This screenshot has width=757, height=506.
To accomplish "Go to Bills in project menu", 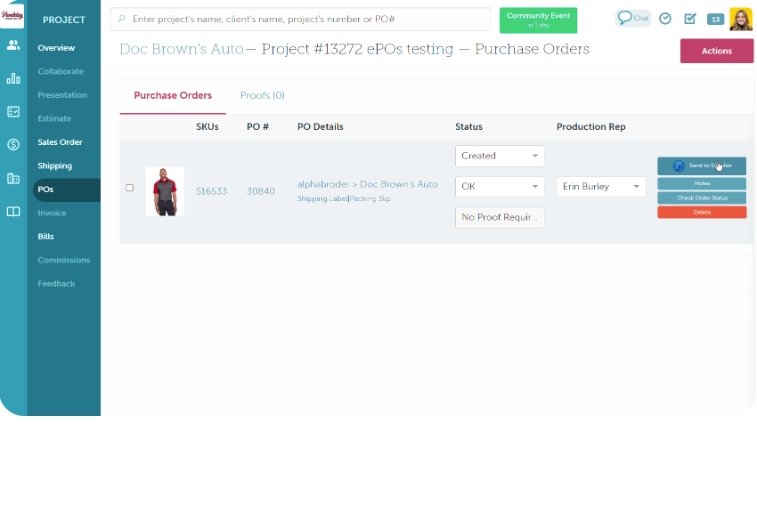I will 46,237.
